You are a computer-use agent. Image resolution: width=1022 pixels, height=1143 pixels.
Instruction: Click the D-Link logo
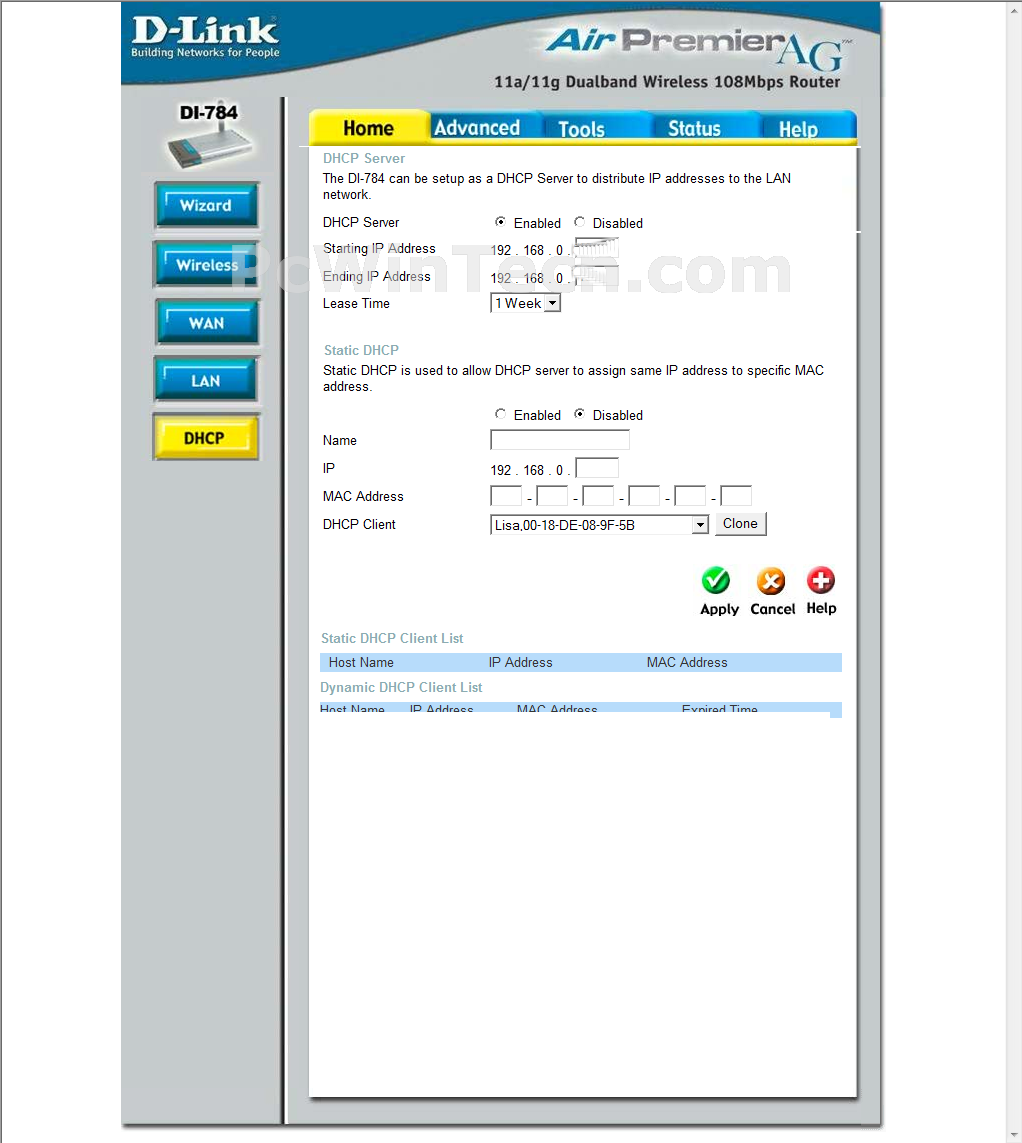pyautogui.click(x=205, y=36)
